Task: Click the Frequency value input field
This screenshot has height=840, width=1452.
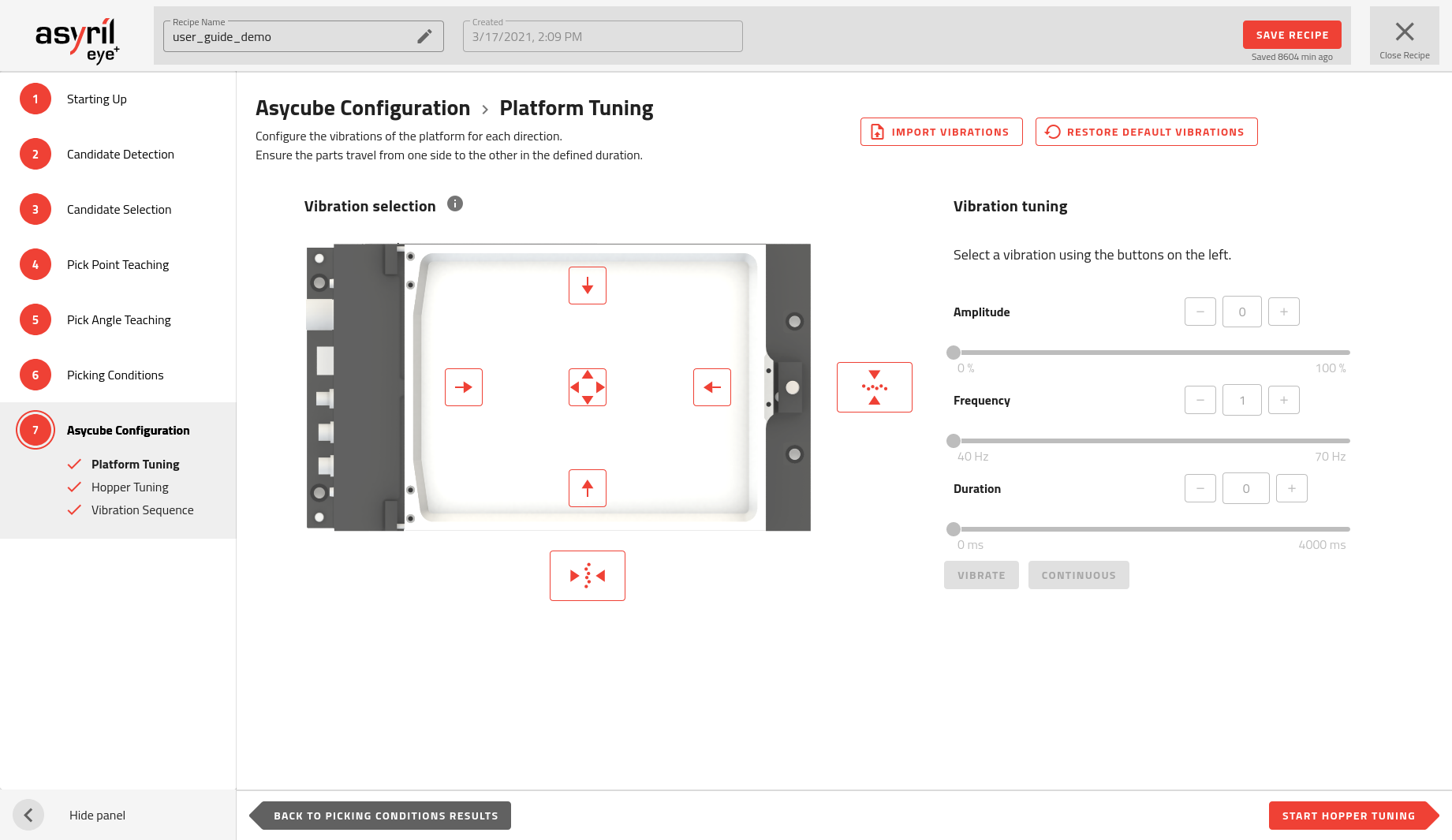Action: 1241,400
